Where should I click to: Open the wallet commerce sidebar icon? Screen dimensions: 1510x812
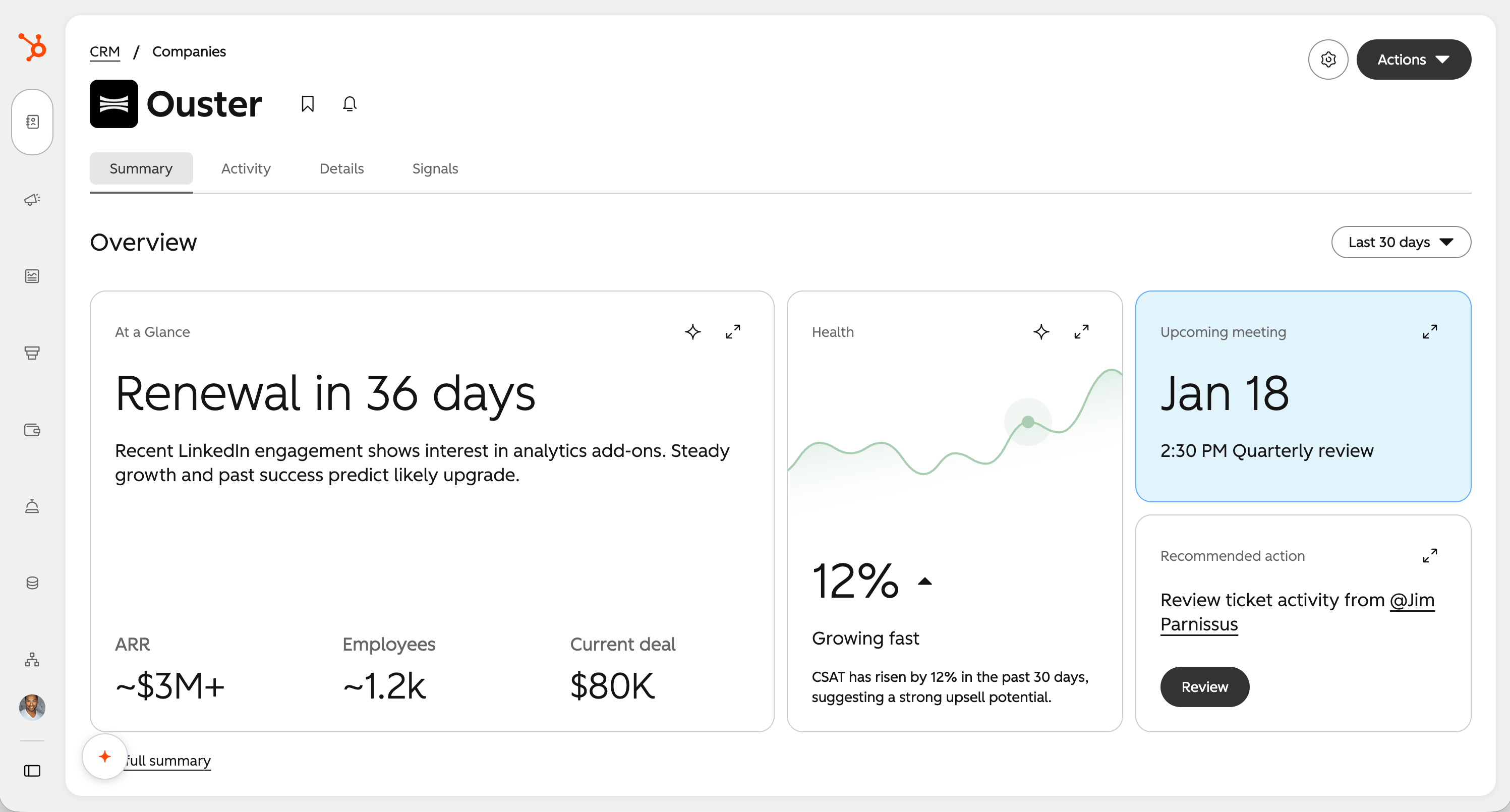32,430
